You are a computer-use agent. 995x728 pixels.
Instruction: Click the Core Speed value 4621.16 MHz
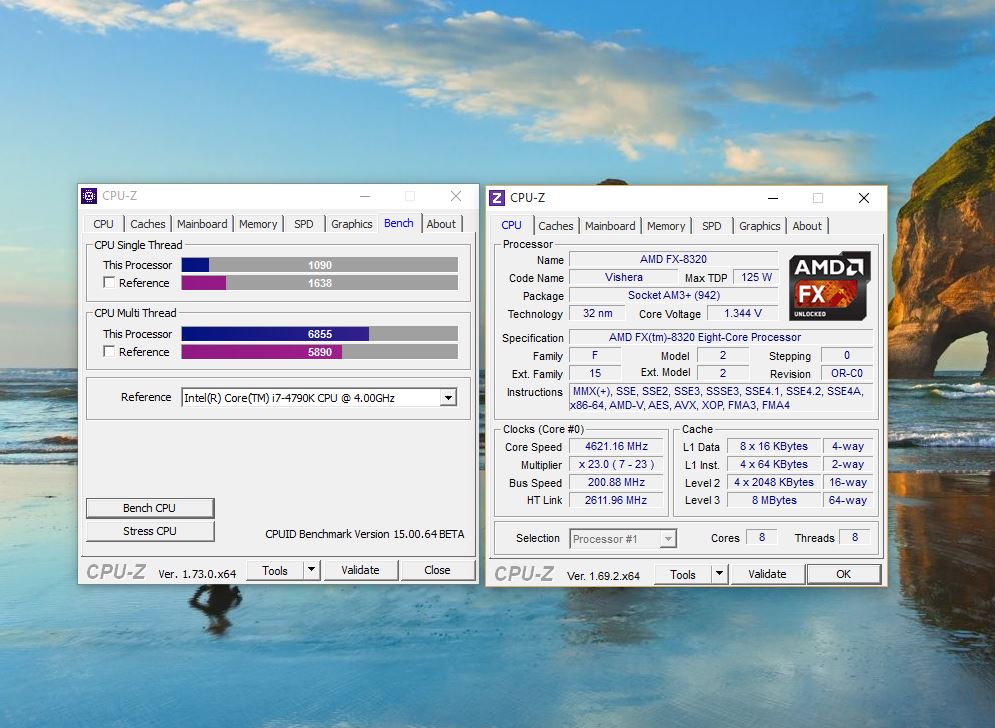pyautogui.click(x=616, y=447)
